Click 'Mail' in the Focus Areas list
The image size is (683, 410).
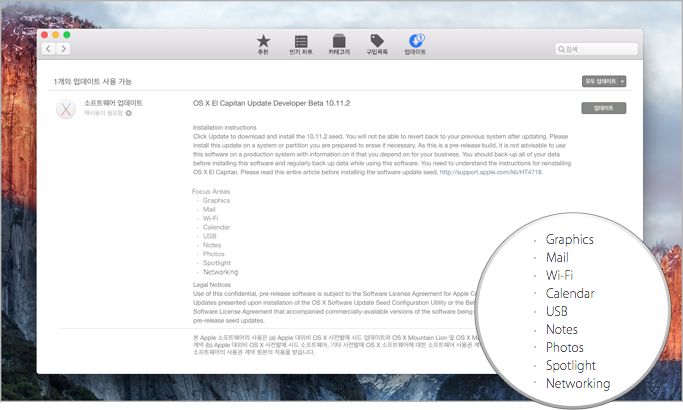[209, 210]
